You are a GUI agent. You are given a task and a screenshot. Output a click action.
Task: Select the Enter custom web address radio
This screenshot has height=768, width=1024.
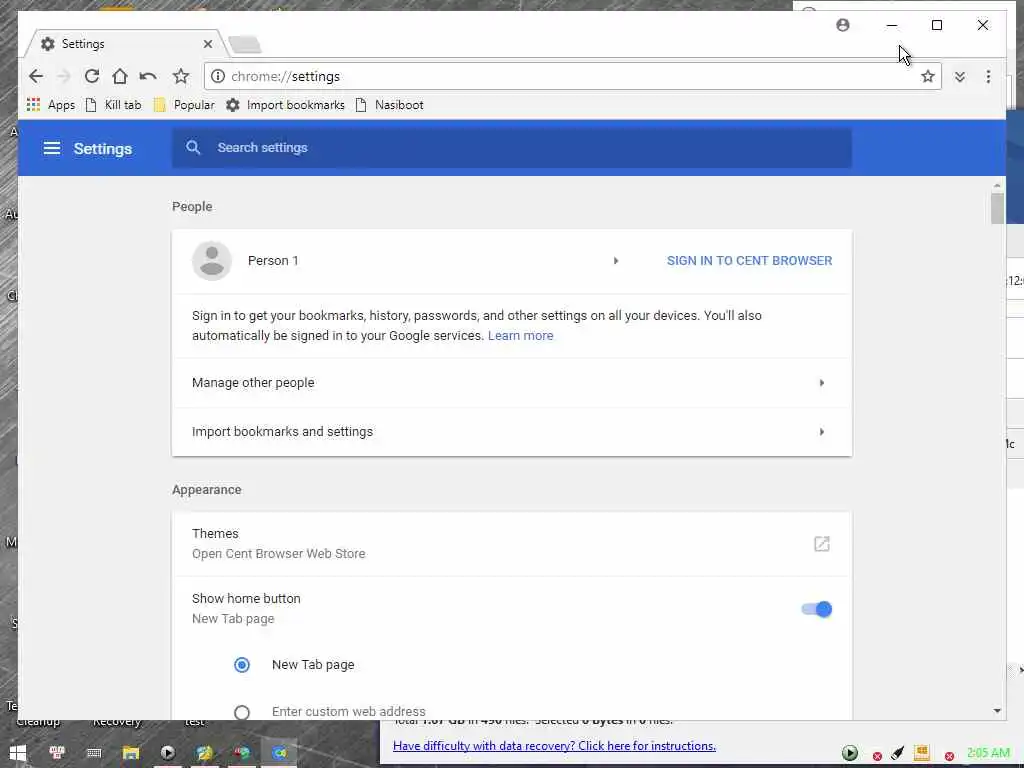[242, 712]
